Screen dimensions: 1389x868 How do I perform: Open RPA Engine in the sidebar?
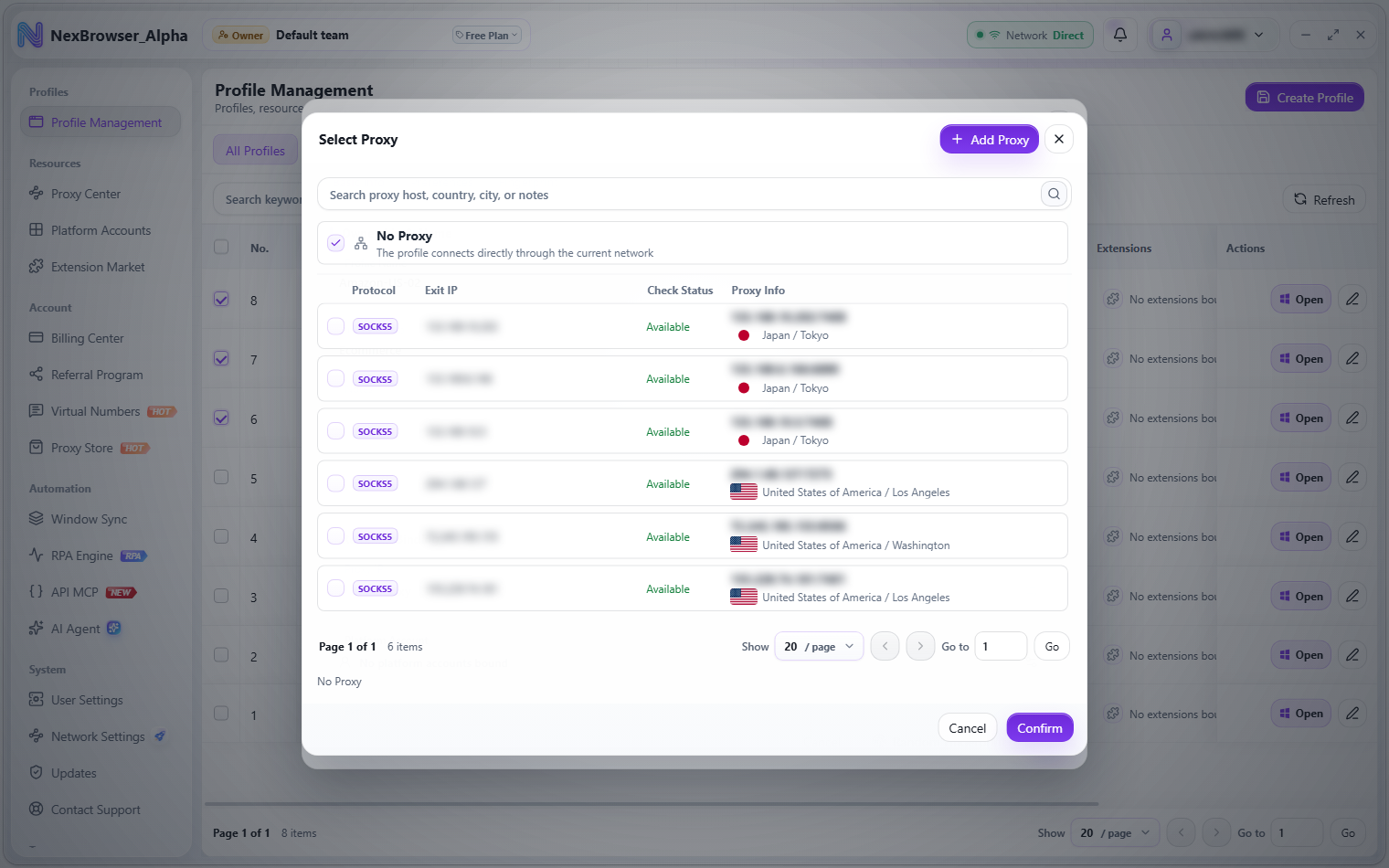[101, 556]
